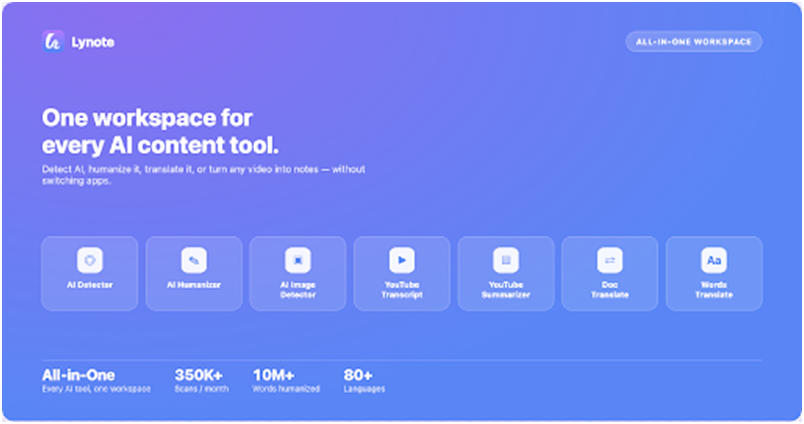This screenshot has width=804, height=424.
Task: Select the Words Translate Aa icon
Action: (x=714, y=260)
